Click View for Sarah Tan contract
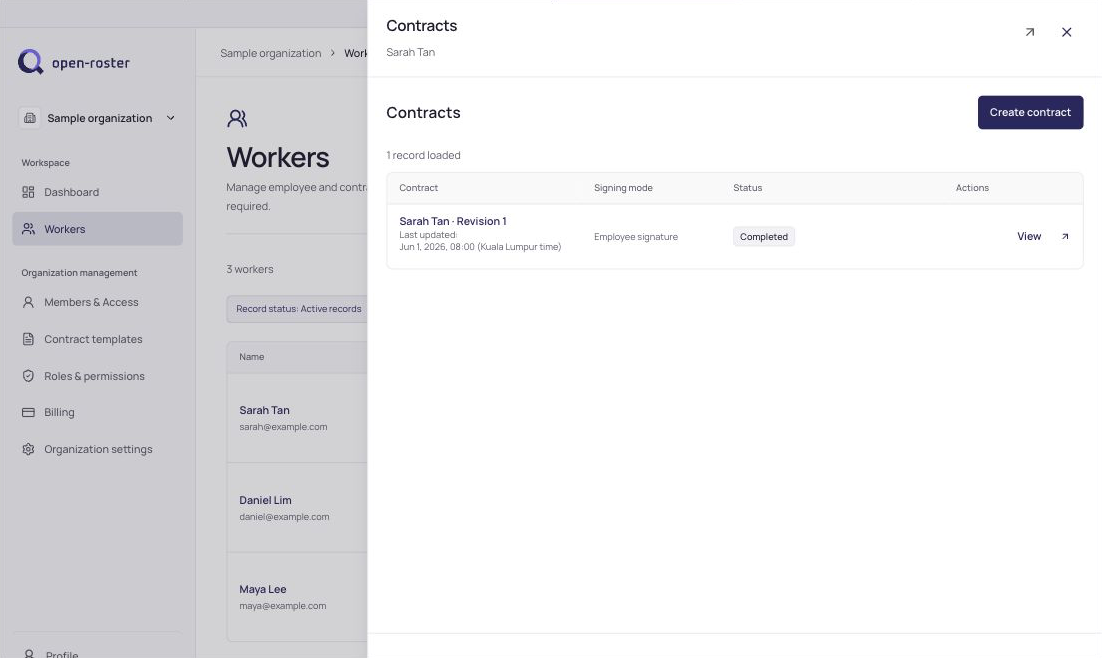The height and width of the screenshot is (658, 1102). [x=1029, y=236]
